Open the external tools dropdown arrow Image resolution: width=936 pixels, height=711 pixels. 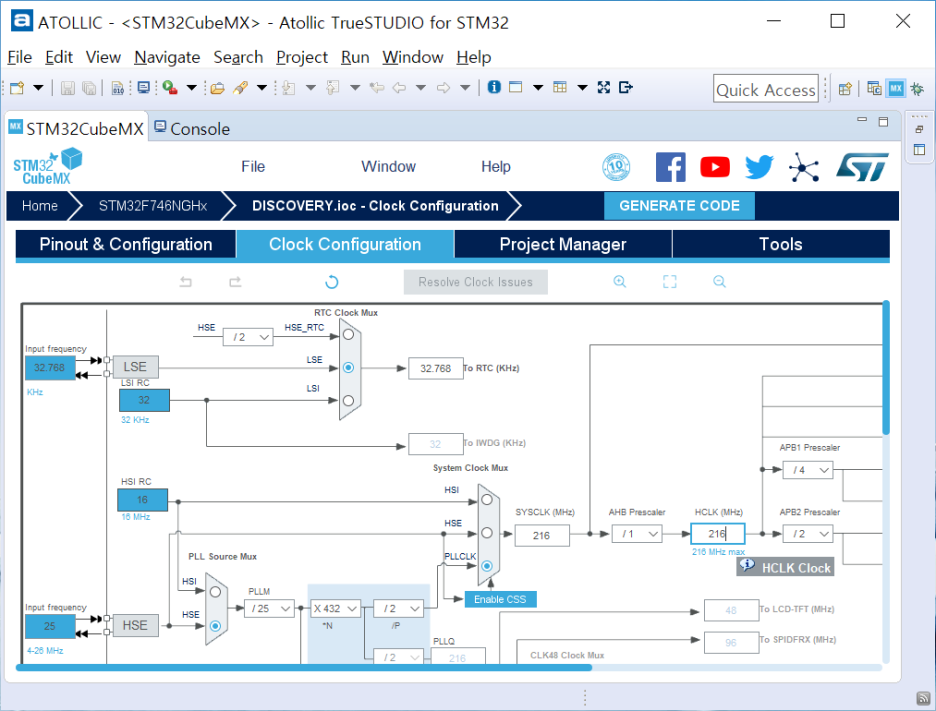click(191, 88)
